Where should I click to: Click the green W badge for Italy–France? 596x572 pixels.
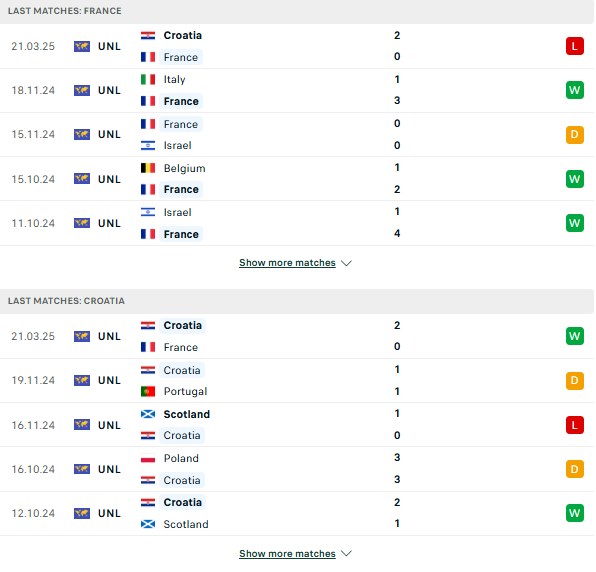pos(574,90)
